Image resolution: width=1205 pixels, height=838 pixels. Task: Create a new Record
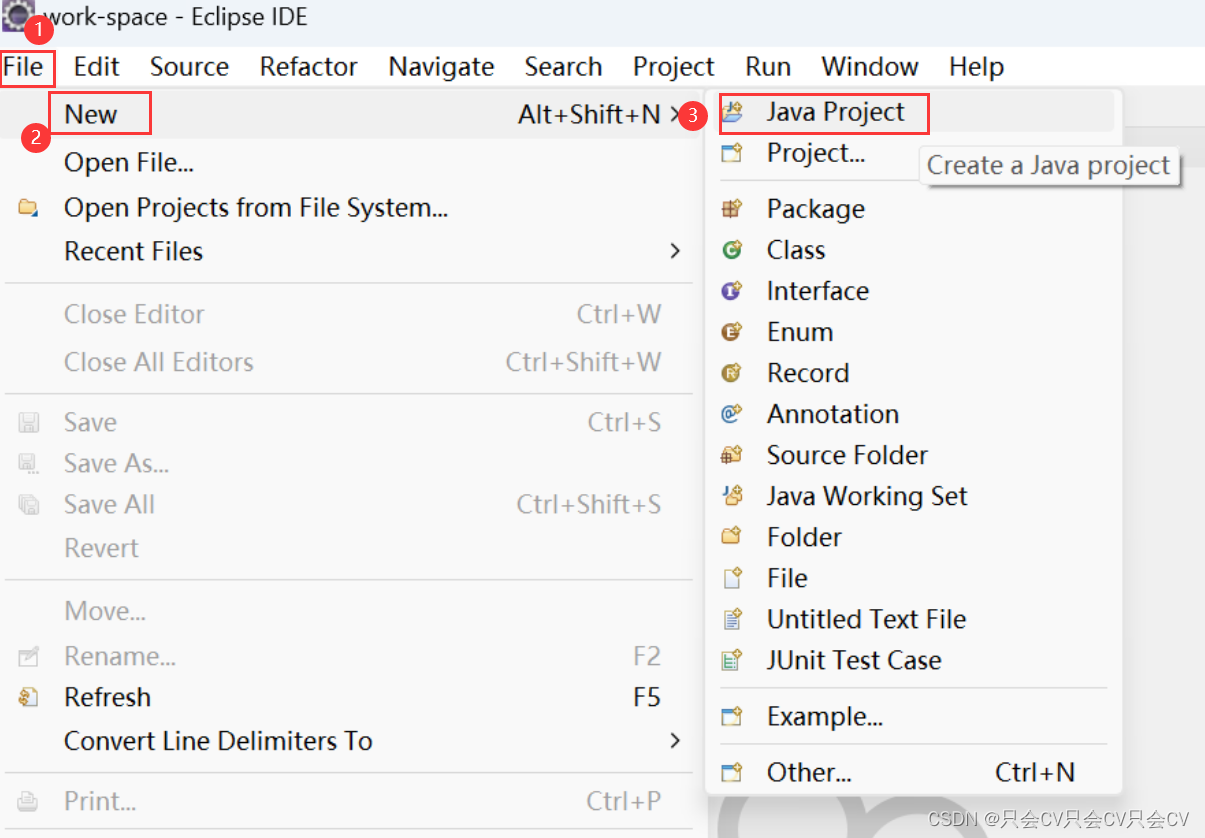coord(807,373)
